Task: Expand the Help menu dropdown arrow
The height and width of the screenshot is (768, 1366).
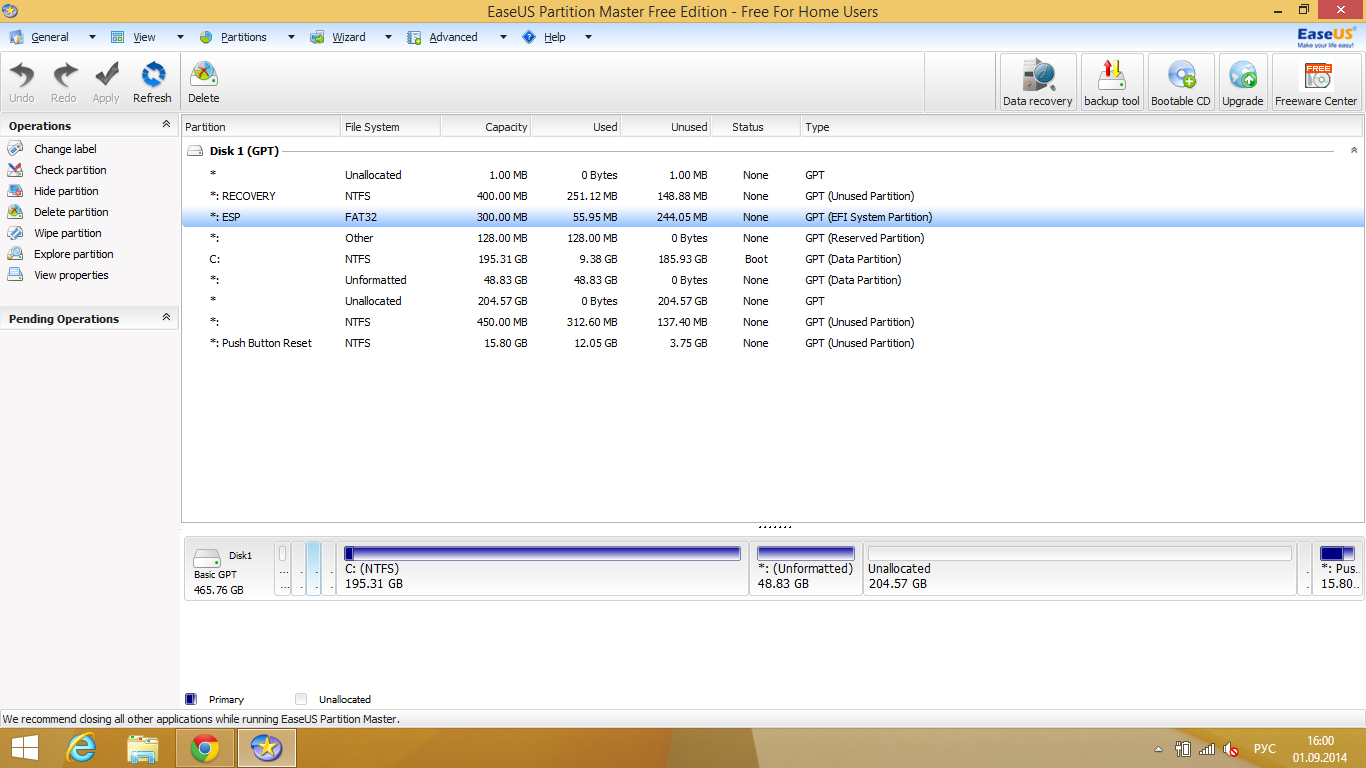Action: (x=588, y=37)
